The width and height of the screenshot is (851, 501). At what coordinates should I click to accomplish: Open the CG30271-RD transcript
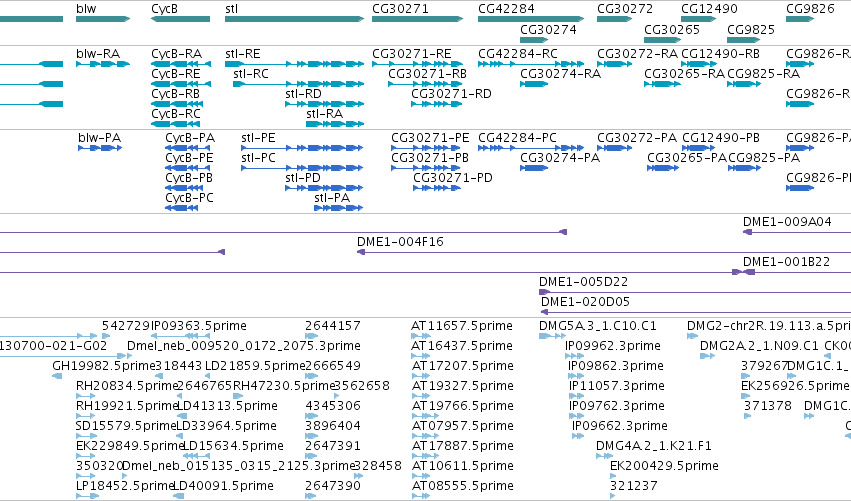point(437,104)
